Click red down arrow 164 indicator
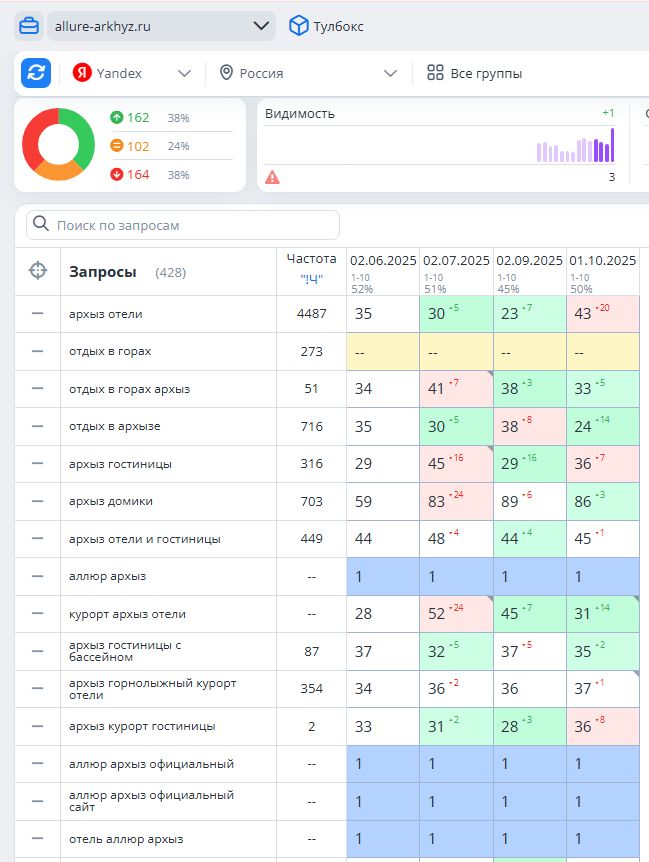 click(130, 174)
